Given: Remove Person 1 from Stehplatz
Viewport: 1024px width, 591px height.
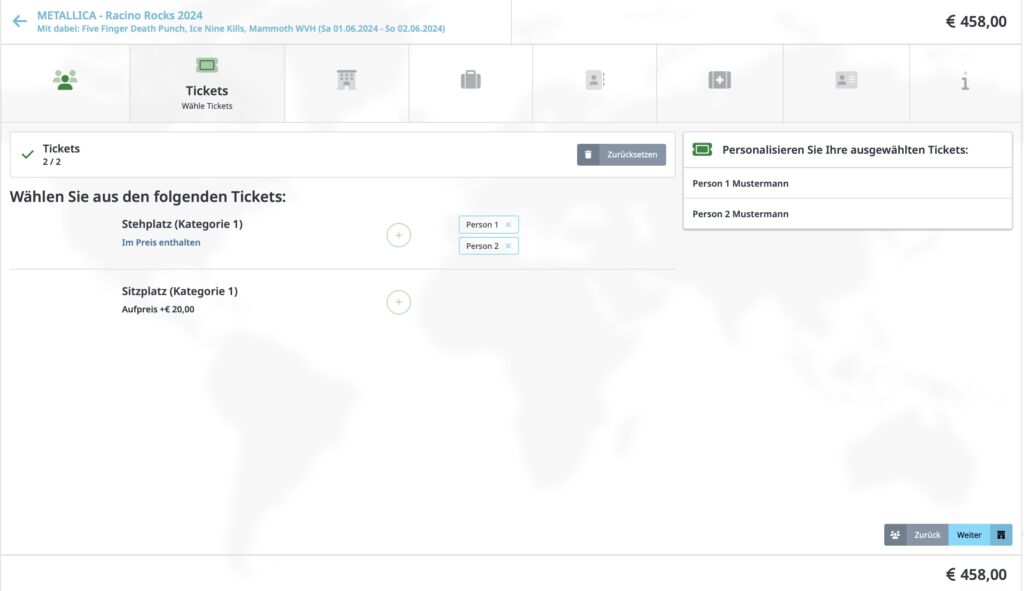Looking at the screenshot, I should coord(508,225).
